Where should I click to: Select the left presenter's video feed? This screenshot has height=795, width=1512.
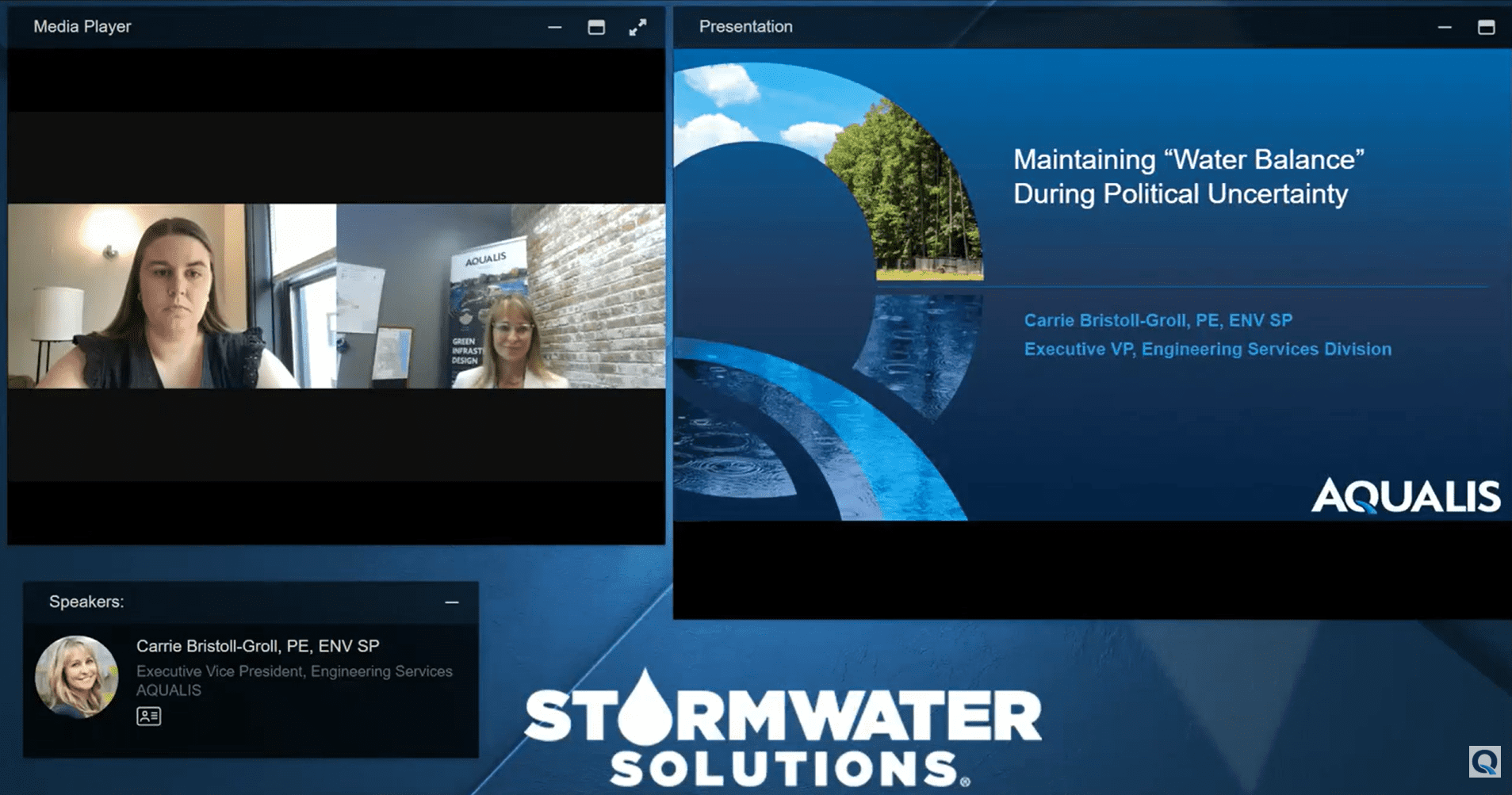coord(171,296)
